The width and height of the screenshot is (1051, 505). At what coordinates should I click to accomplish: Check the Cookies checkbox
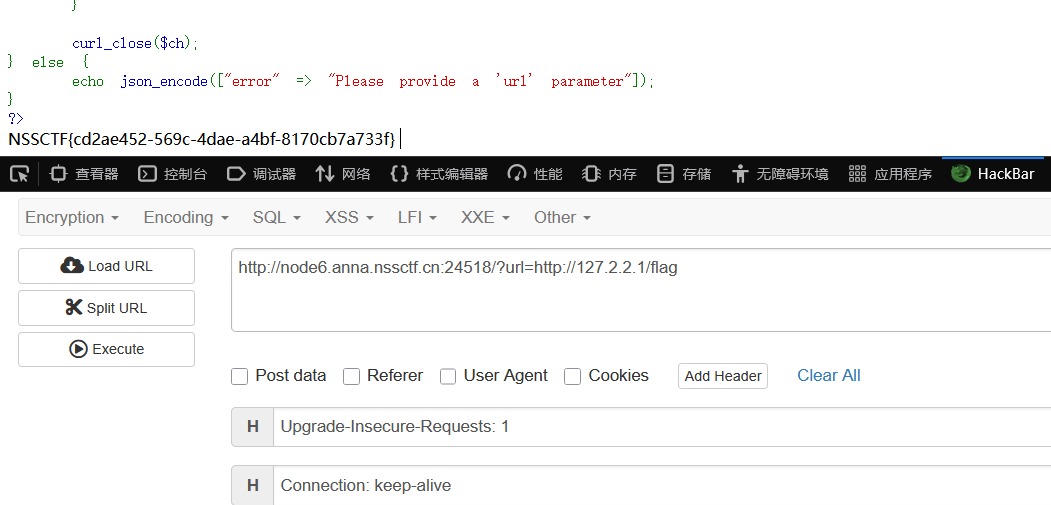(x=573, y=377)
